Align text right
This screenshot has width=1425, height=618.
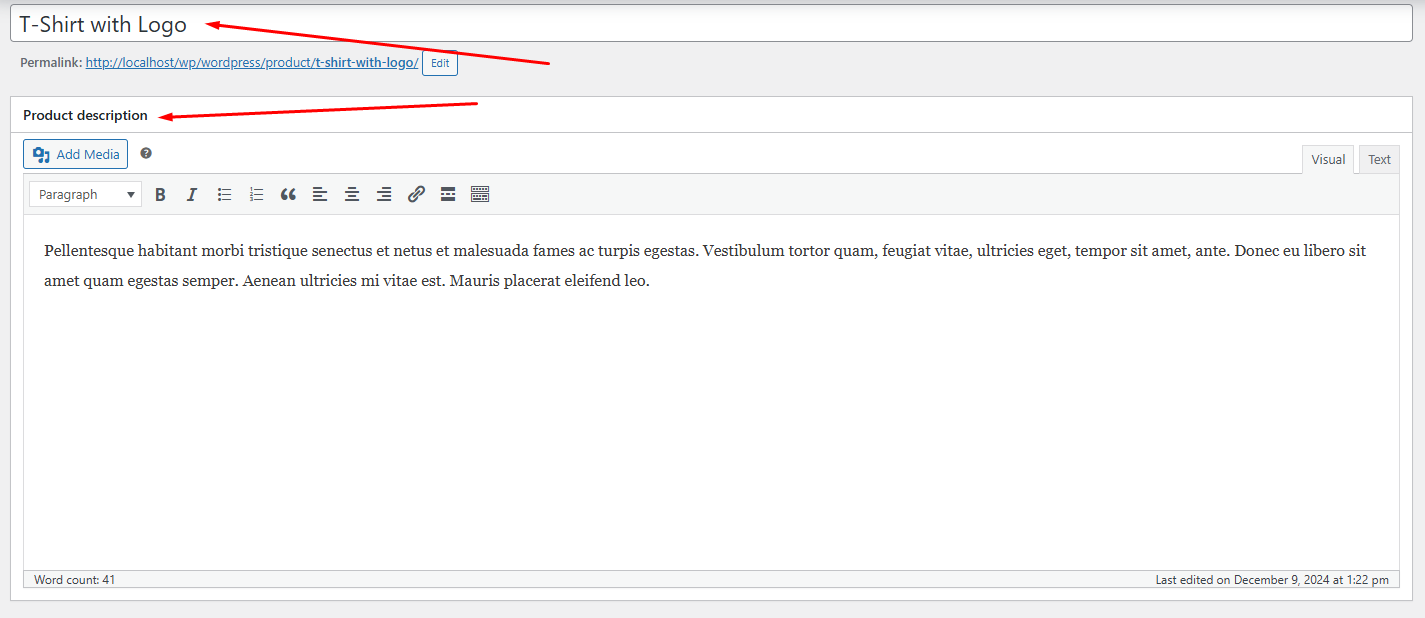(384, 195)
